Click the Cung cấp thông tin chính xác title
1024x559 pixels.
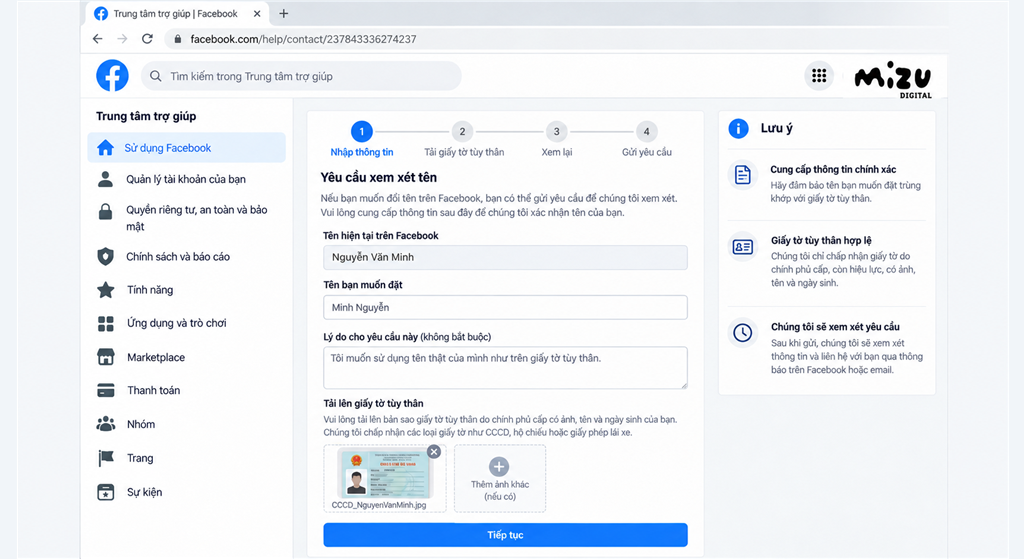point(833,169)
